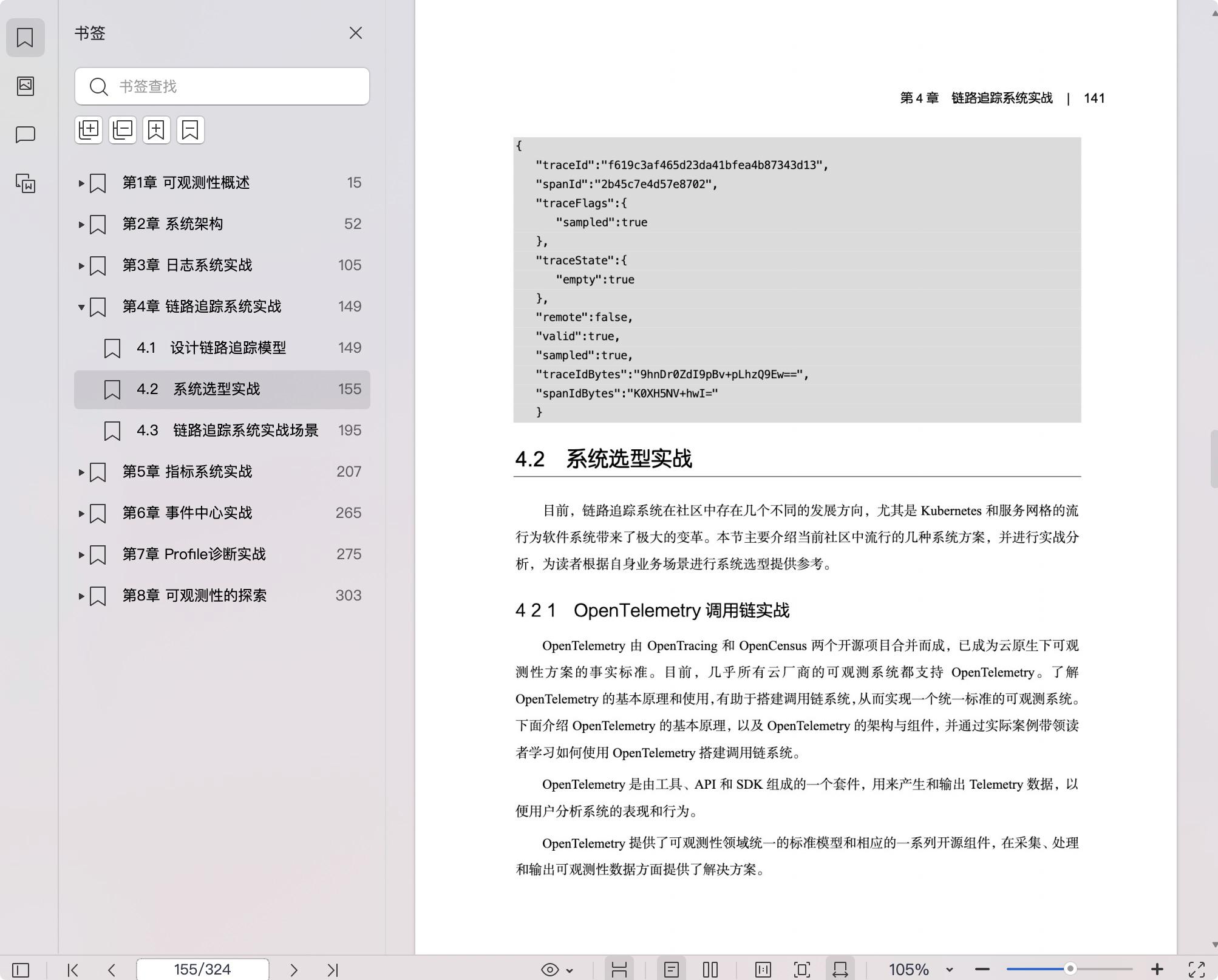This screenshot has width=1218, height=980.
Task: Click the collapse all bookmarks icon
Action: [123, 130]
